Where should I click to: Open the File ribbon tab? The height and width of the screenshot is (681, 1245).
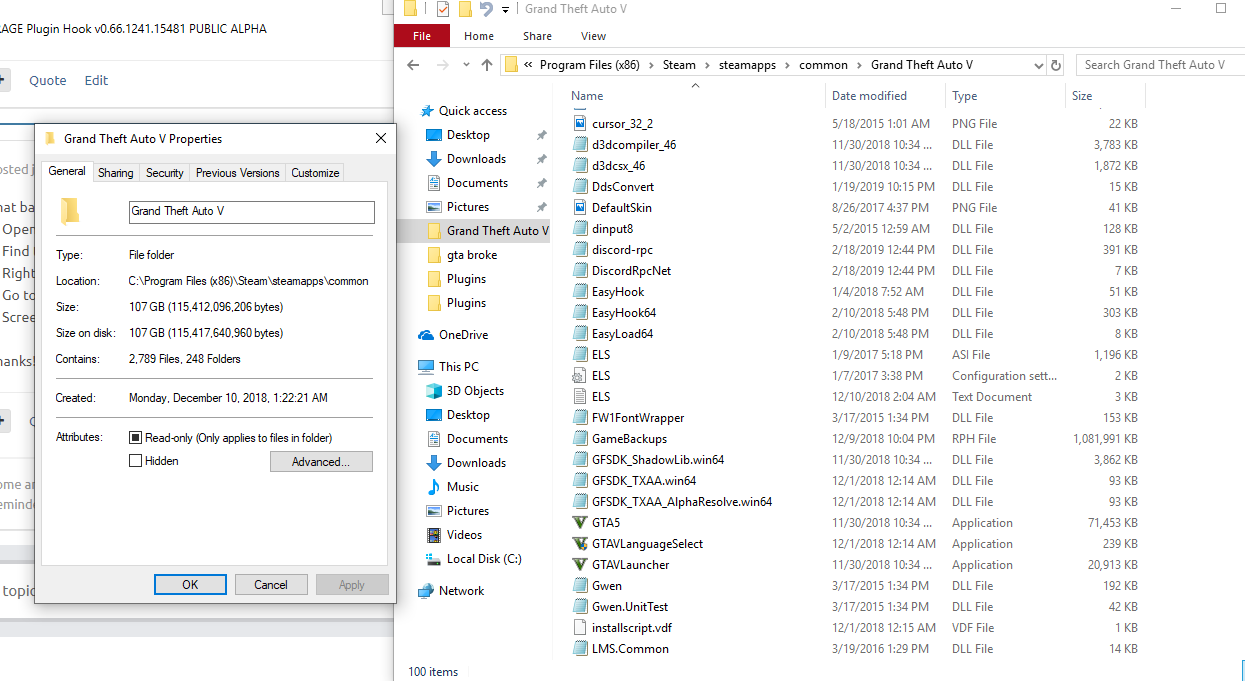(x=422, y=36)
